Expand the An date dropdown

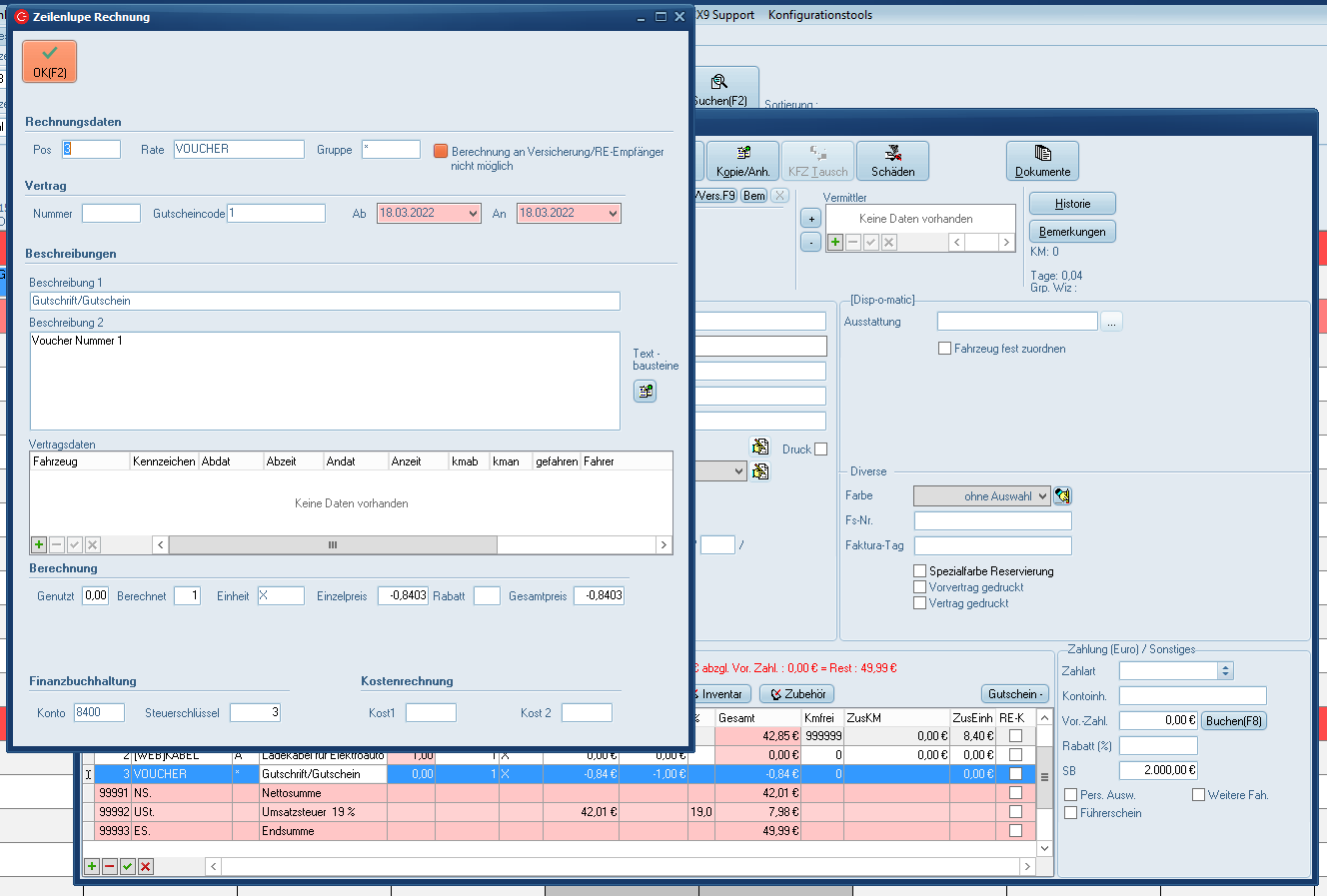[613, 214]
